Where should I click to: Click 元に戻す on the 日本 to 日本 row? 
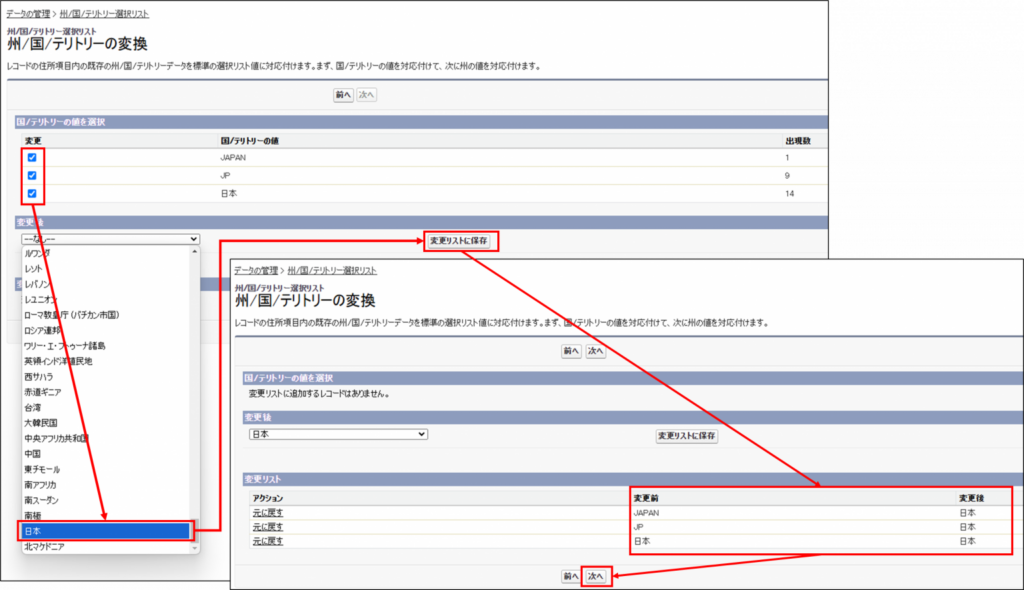click(x=267, y=541)
